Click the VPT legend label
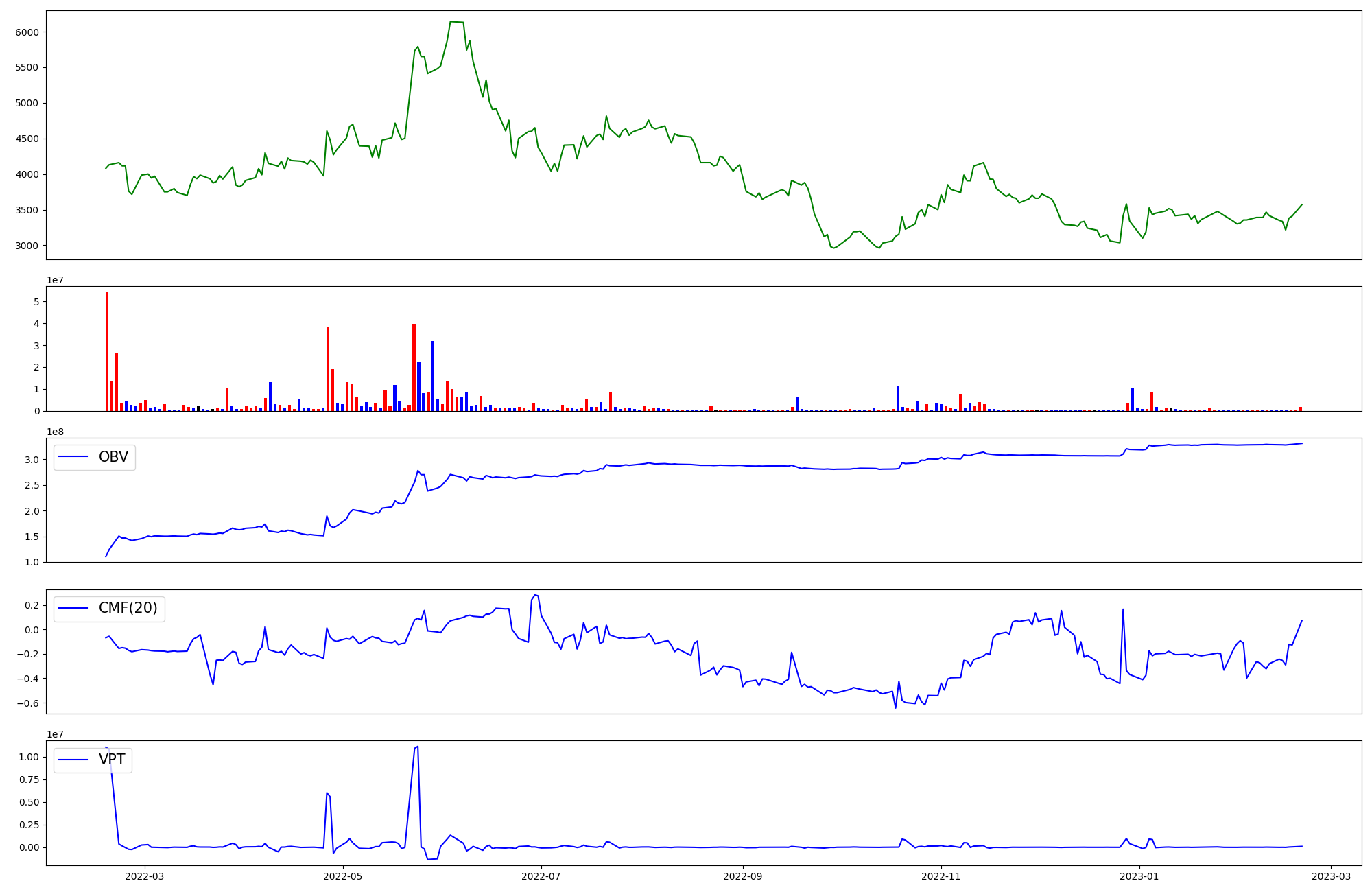 112,760
